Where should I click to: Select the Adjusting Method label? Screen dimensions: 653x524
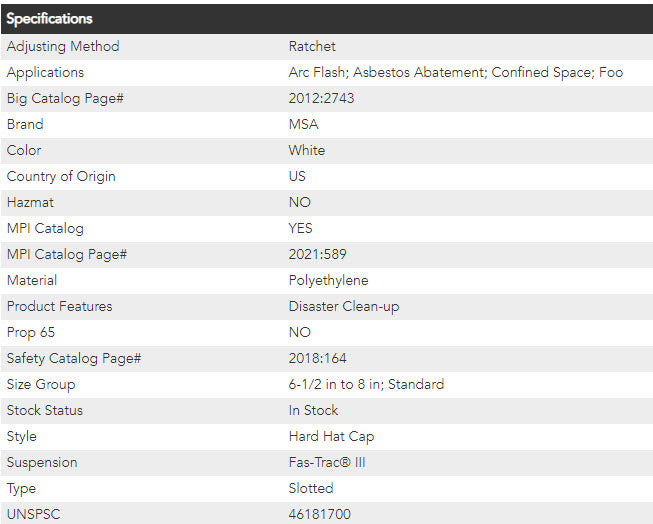(x=63, y=46)
